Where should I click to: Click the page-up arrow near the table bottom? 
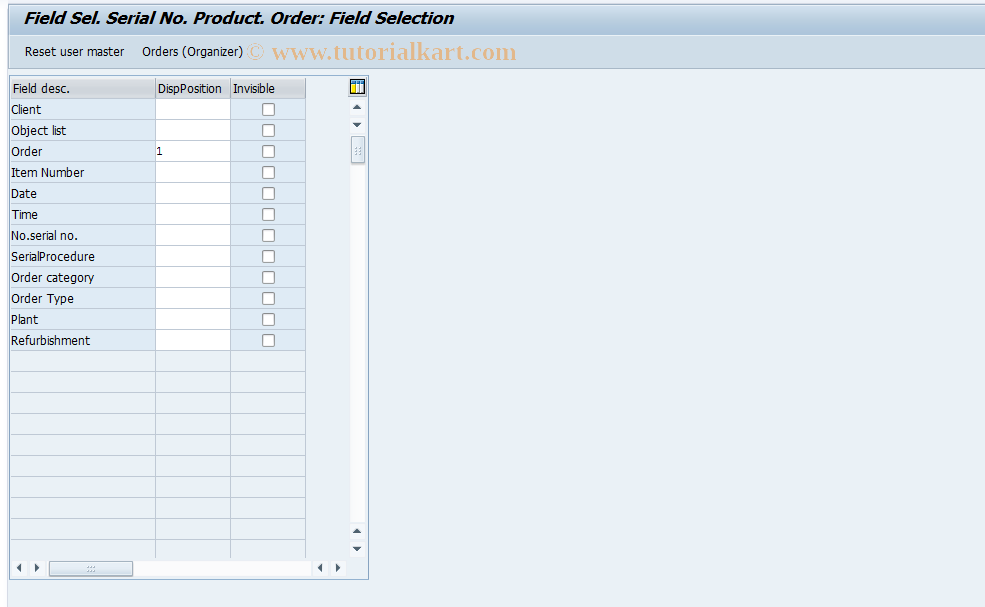tap(357, 531)
